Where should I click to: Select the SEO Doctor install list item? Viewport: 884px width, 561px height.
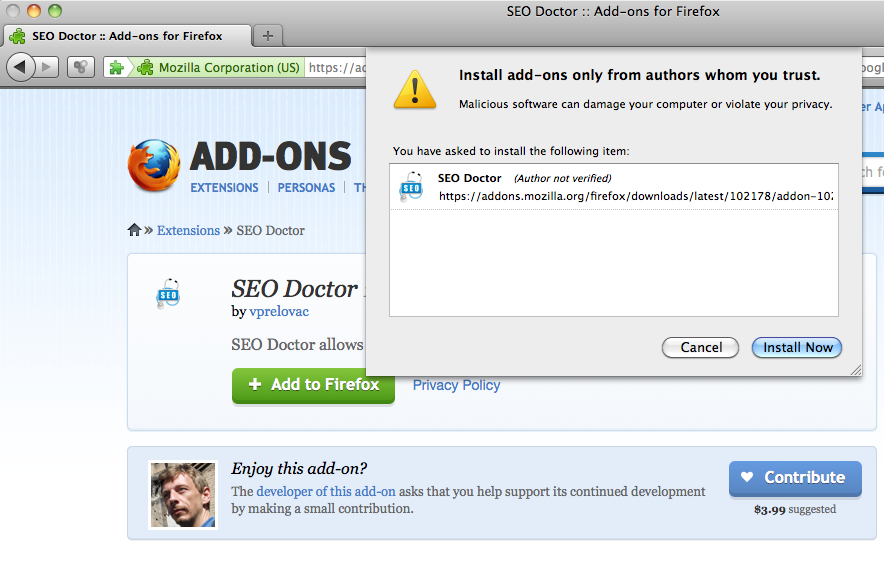(613, 187)
